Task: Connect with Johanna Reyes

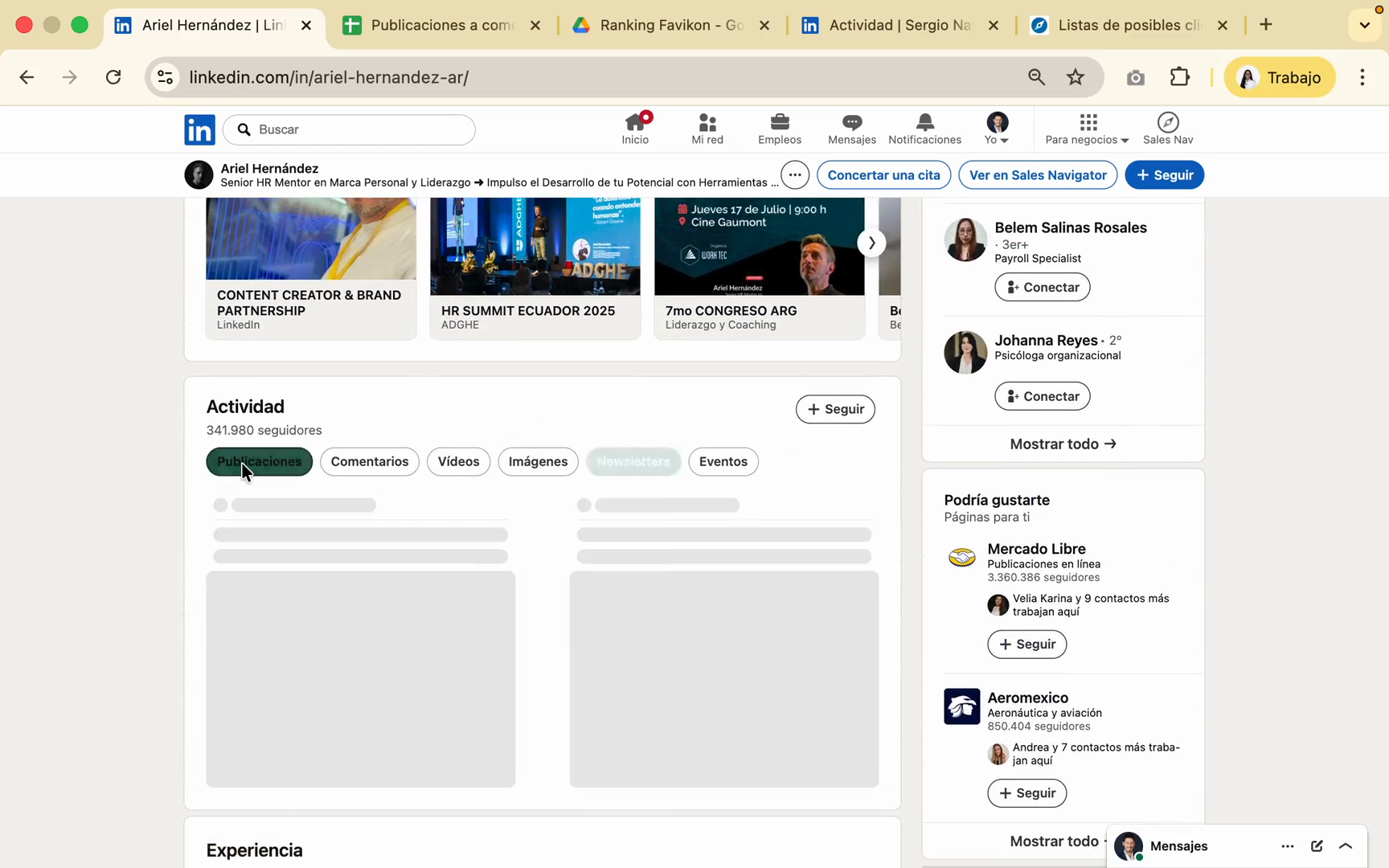Action: (1042, 396)
